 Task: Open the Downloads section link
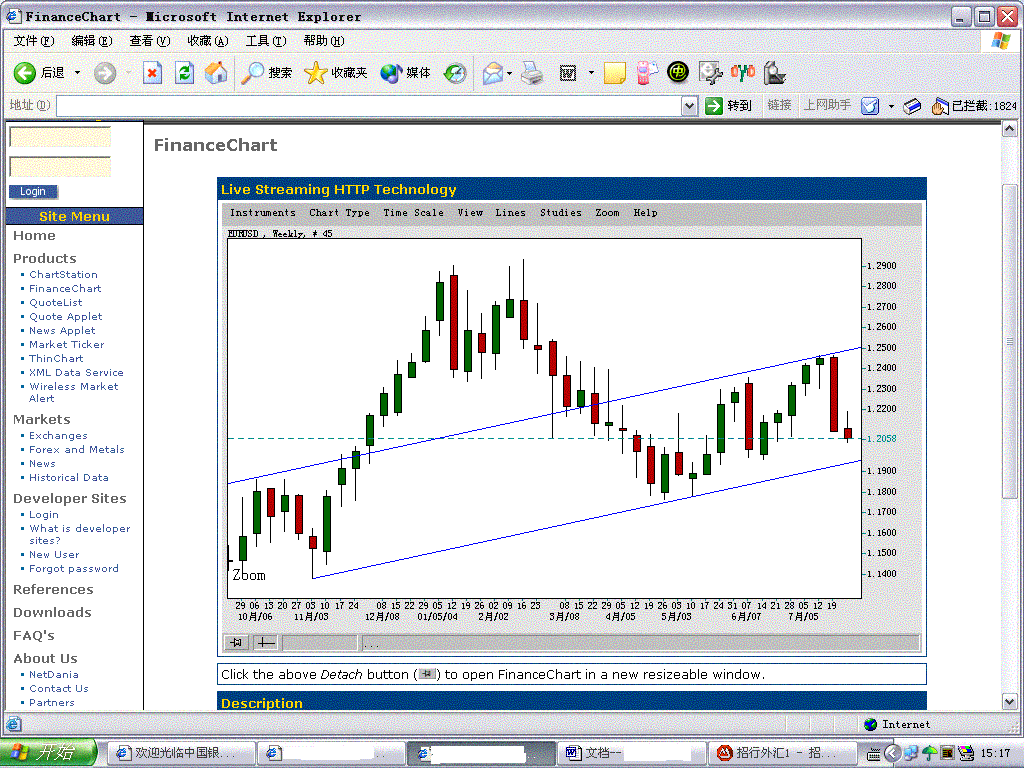pyautogui.click(x=52, y=613)
